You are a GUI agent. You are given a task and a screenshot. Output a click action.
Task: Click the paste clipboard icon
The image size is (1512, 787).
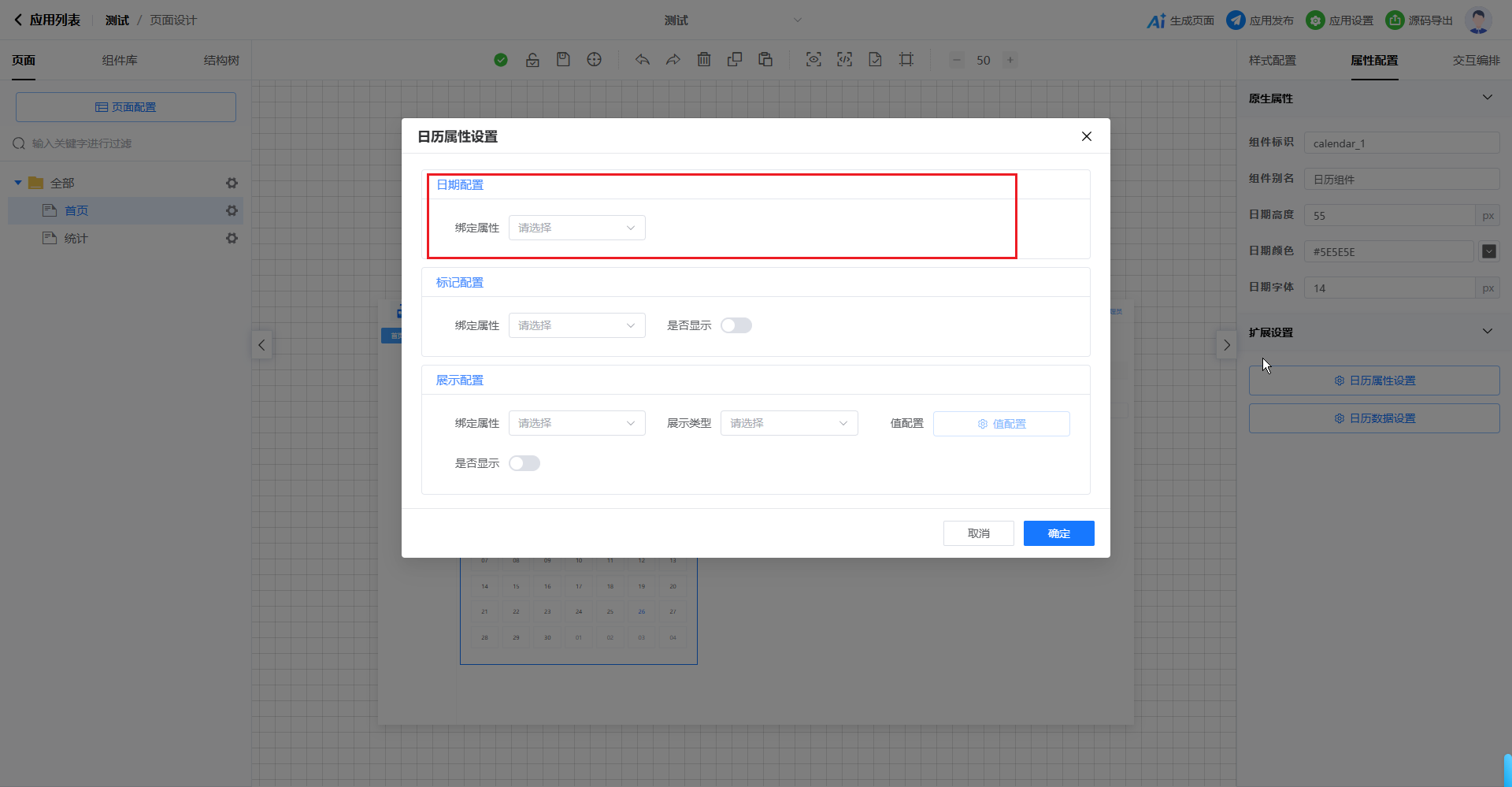tap(765, 60)
